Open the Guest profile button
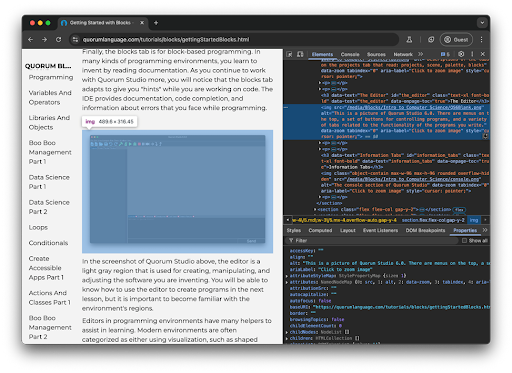The image size is (512, 373). click(x=456, y=40)
